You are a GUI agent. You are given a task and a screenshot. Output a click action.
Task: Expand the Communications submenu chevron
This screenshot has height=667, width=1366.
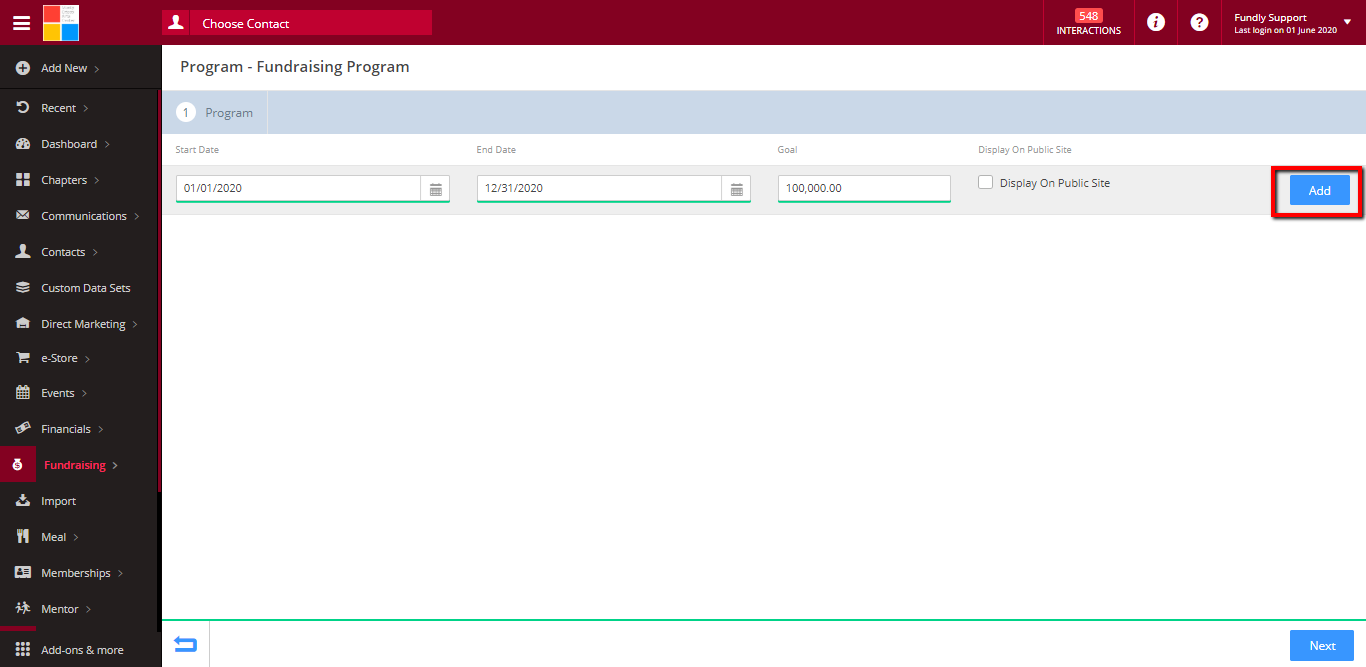coord(137,217)
